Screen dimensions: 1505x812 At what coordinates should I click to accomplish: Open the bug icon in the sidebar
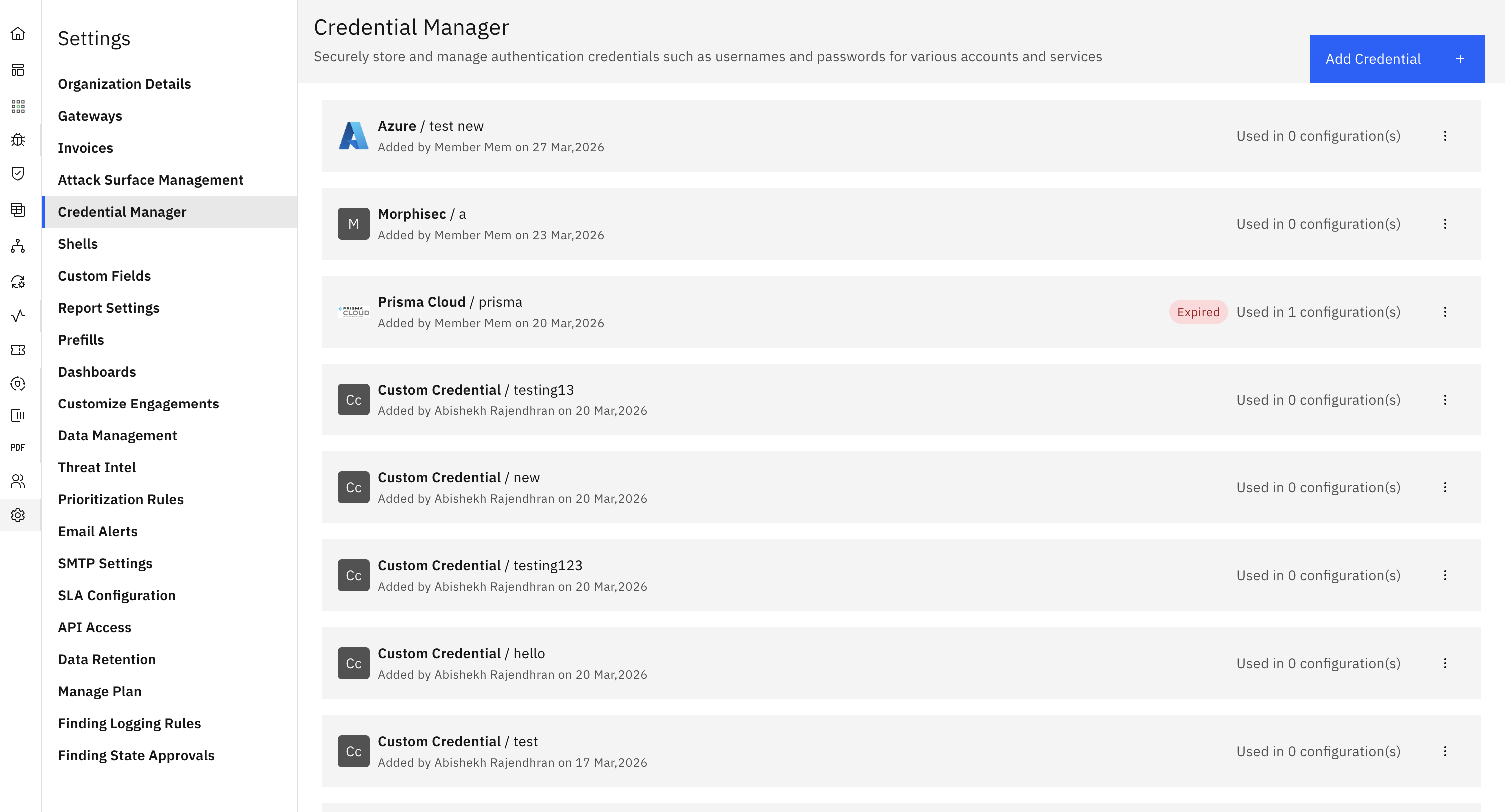pyautogui.click(x=18, y=139)
